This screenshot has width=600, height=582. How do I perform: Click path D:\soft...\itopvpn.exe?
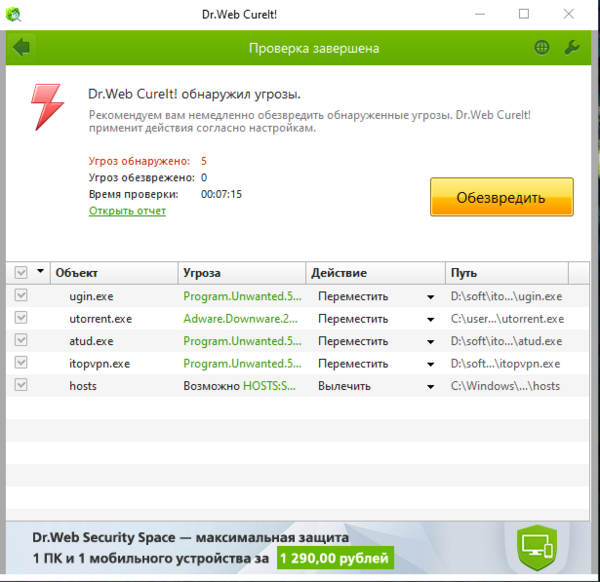[505, 364]
